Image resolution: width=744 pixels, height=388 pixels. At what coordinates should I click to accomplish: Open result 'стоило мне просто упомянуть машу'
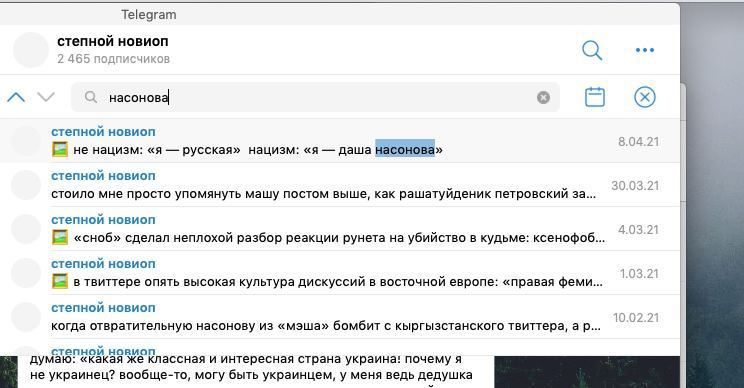(x=340, y=185)
